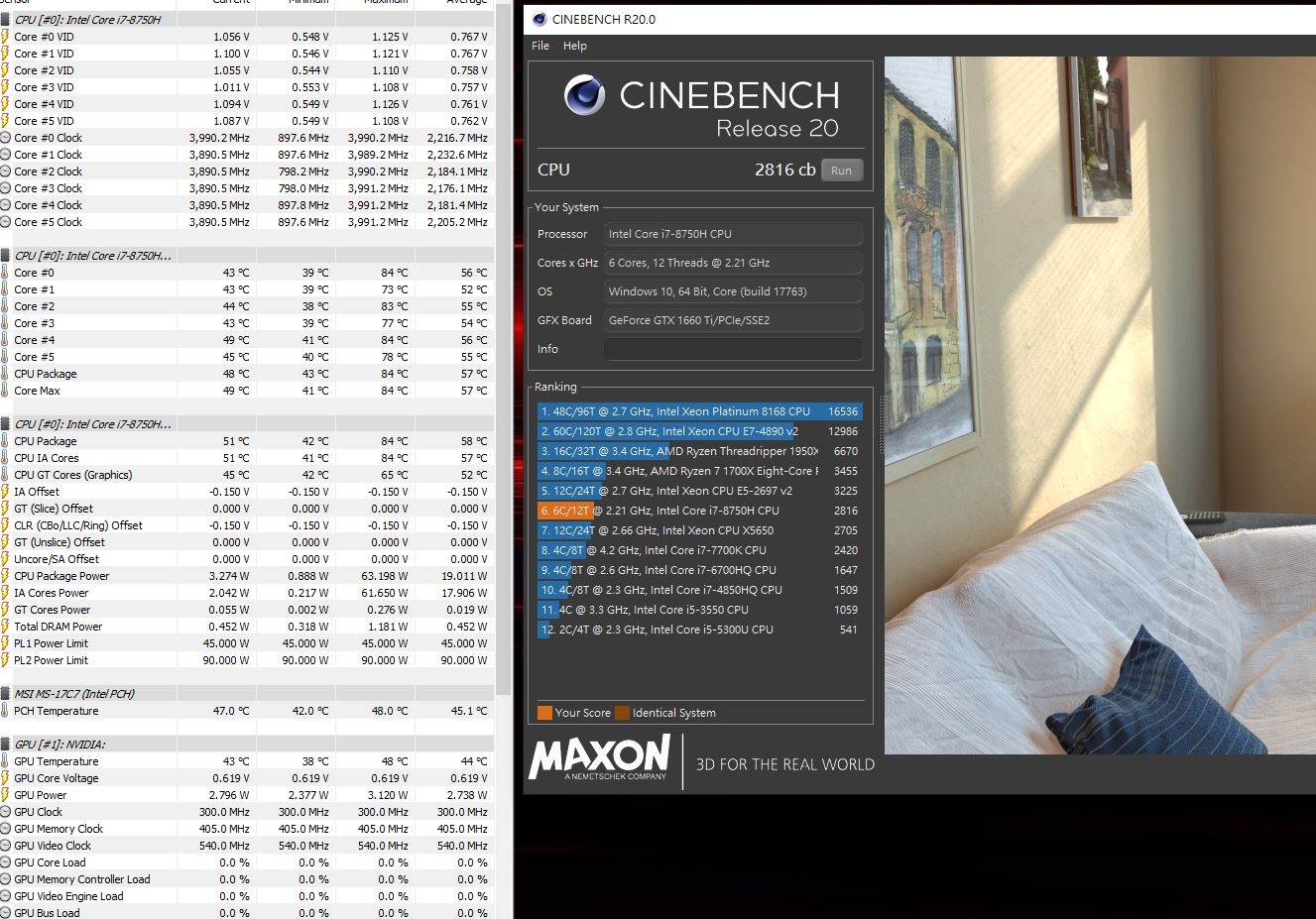This screenshot has height=919, width=1316.
Task: Click the Processor field showing Intel Core i7-8750H
Action: pos(733,234)
